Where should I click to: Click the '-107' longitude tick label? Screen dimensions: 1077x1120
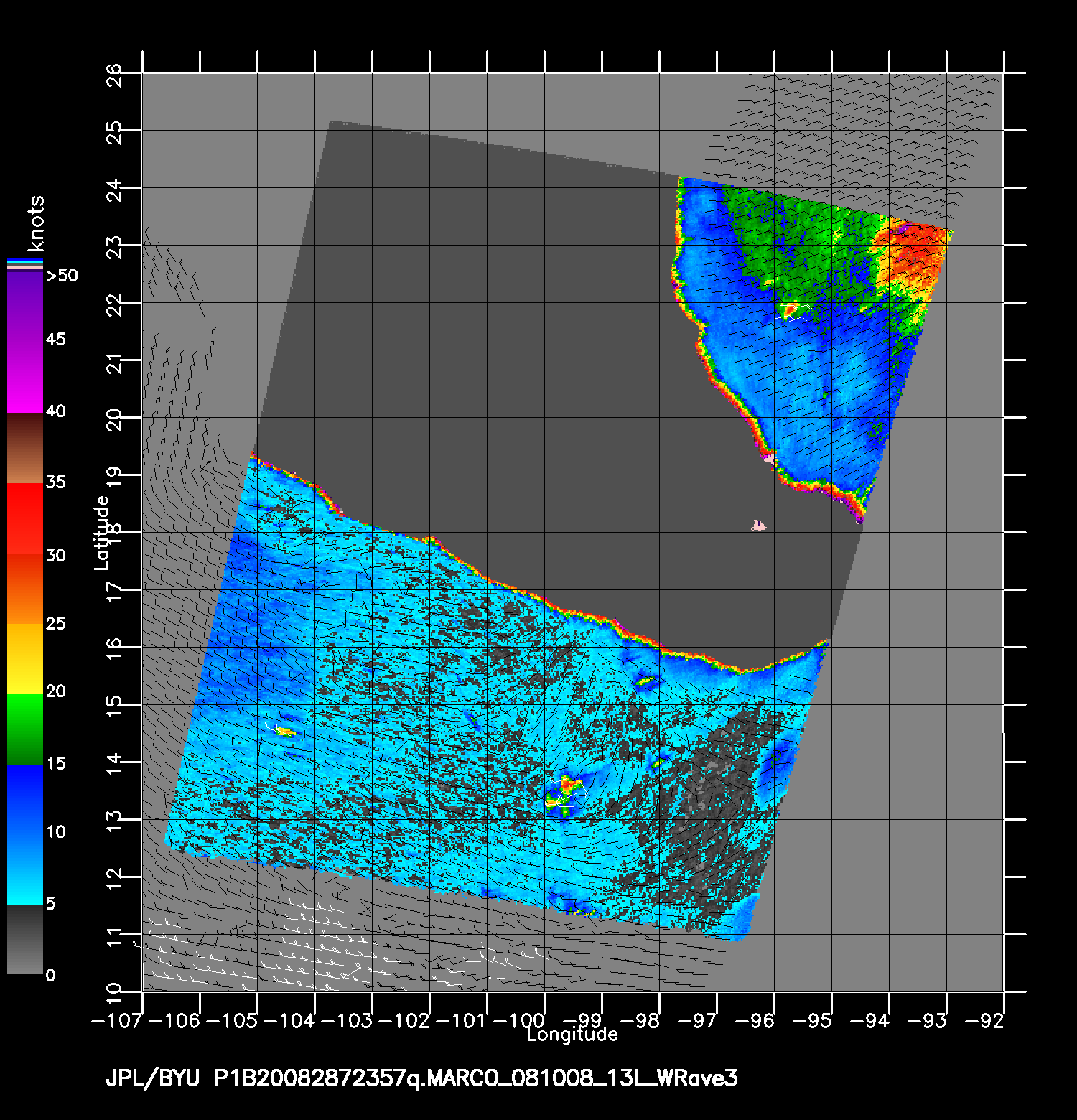click(118, 1020)
